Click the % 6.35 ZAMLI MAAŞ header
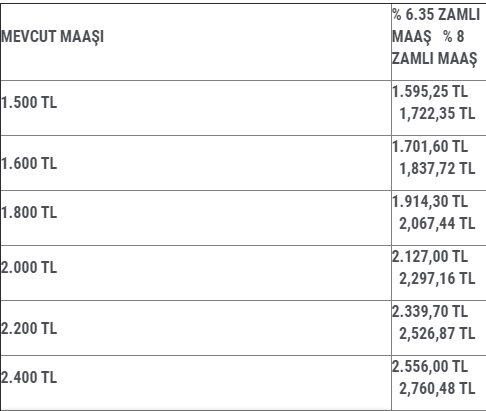The height and width of the screenshot is (411, 486). 436,25
